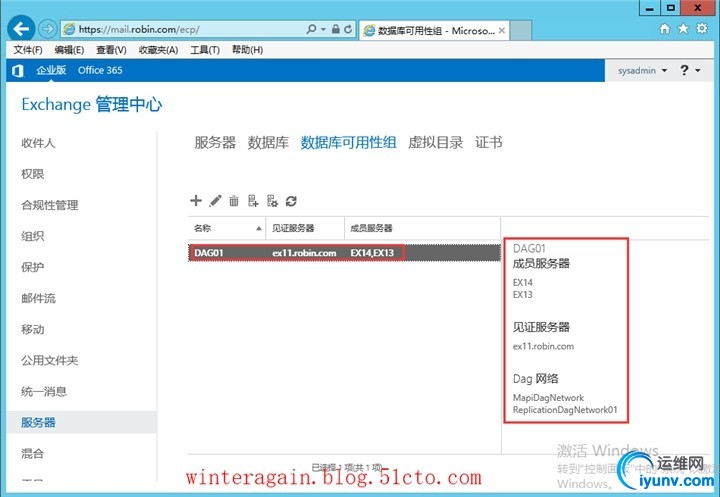Open the browser Tools gear icon

(x=702, y=29)
